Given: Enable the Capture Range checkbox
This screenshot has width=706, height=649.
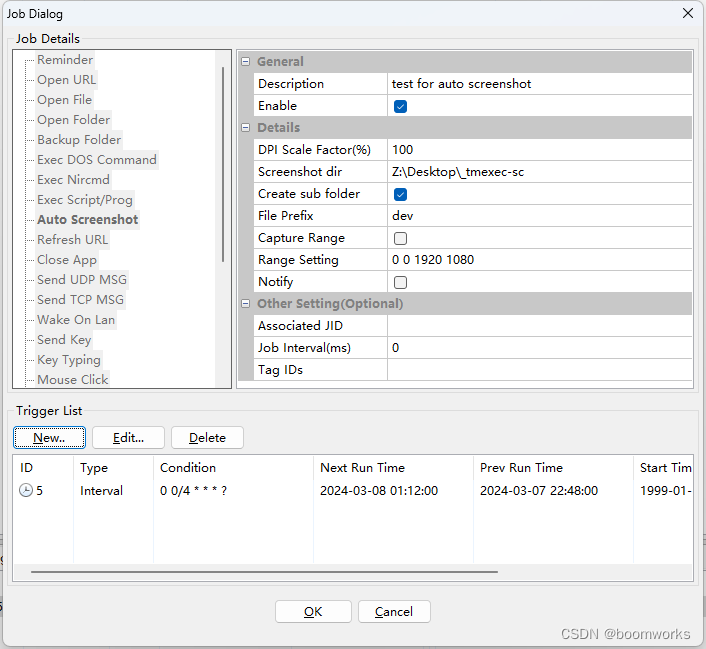Looking at the screenshot, I should point(400,238).
